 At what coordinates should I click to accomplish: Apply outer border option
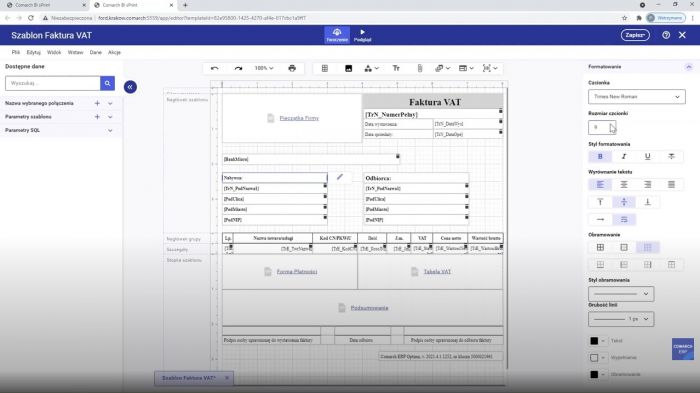click(624, 247)
